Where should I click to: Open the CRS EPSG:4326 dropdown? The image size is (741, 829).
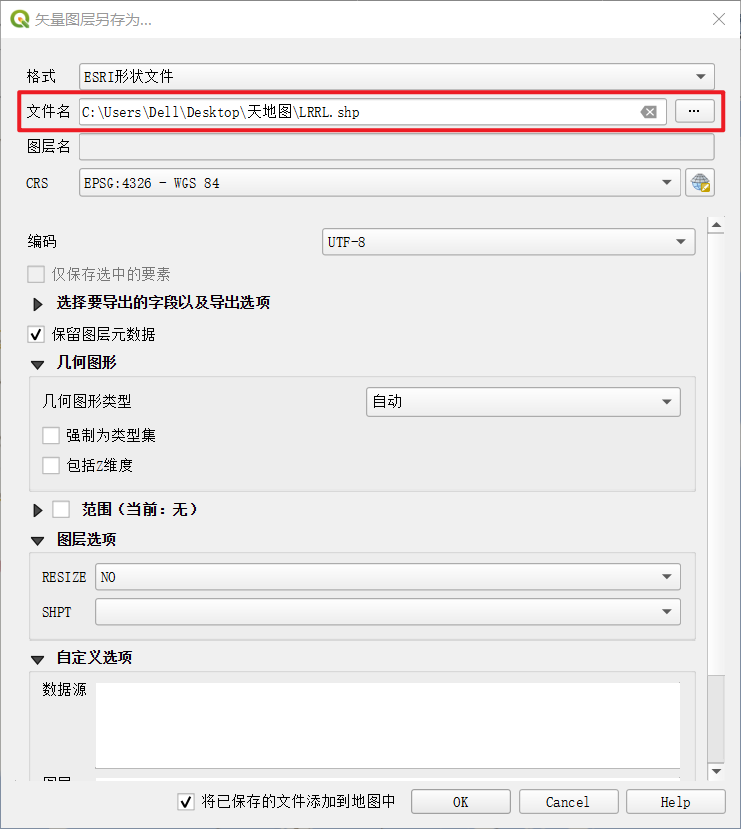pyautogui.click(x=379, y=183)
